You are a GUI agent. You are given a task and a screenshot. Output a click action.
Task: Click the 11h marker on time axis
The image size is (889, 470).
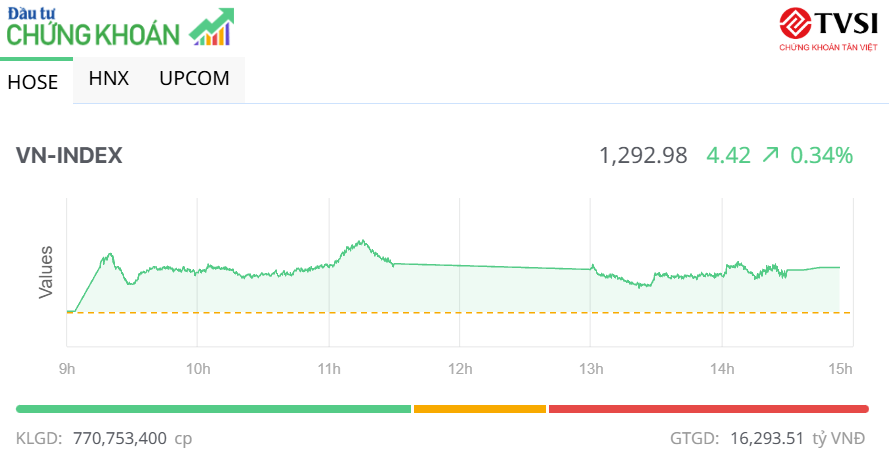point(329,369)
